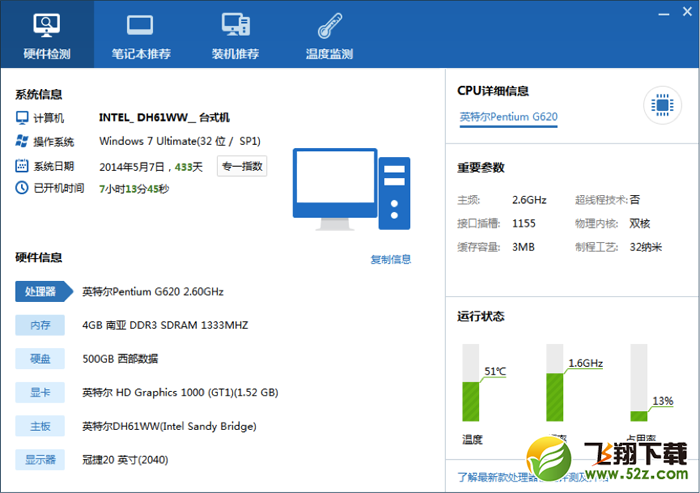700x493 pixels.
Task: Click the monitor magnifier icon for 硬件检测
Action: click(x=46, y=25)
